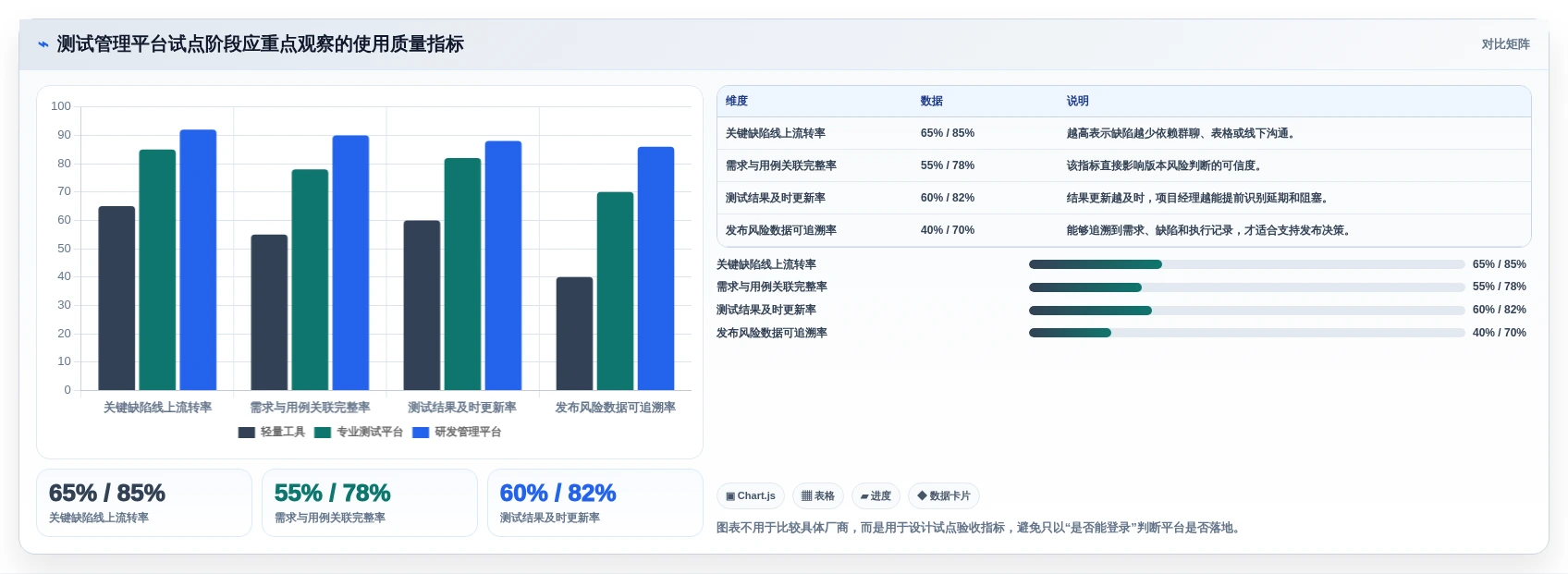Image resolution: width=1568 pixels, height=574 pixels.
Task: Click the blue bar for 需求与用例关联完整率
Action: [x=350, y=263]
